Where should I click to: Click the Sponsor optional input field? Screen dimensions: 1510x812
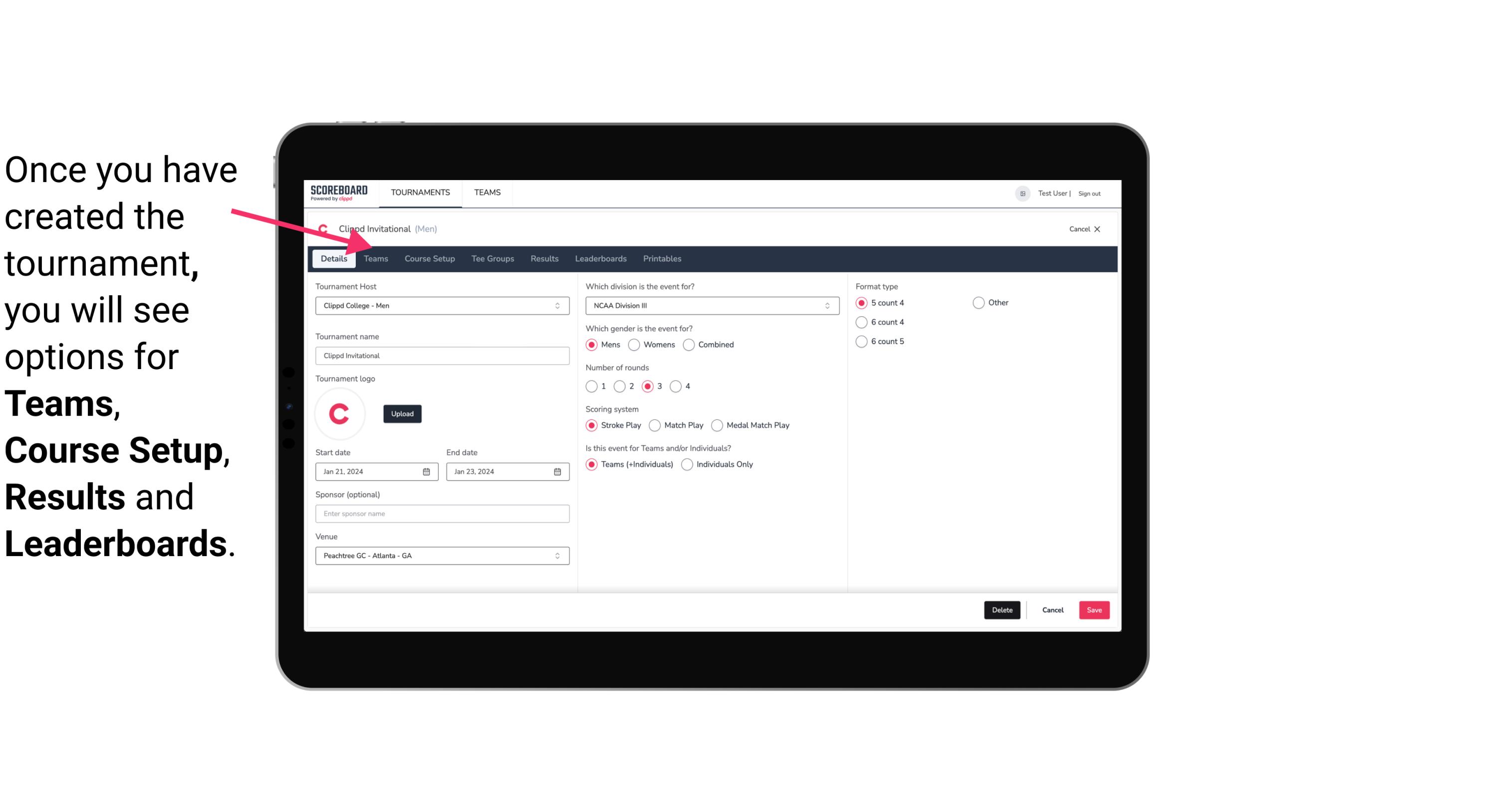[x=442, y=513]
